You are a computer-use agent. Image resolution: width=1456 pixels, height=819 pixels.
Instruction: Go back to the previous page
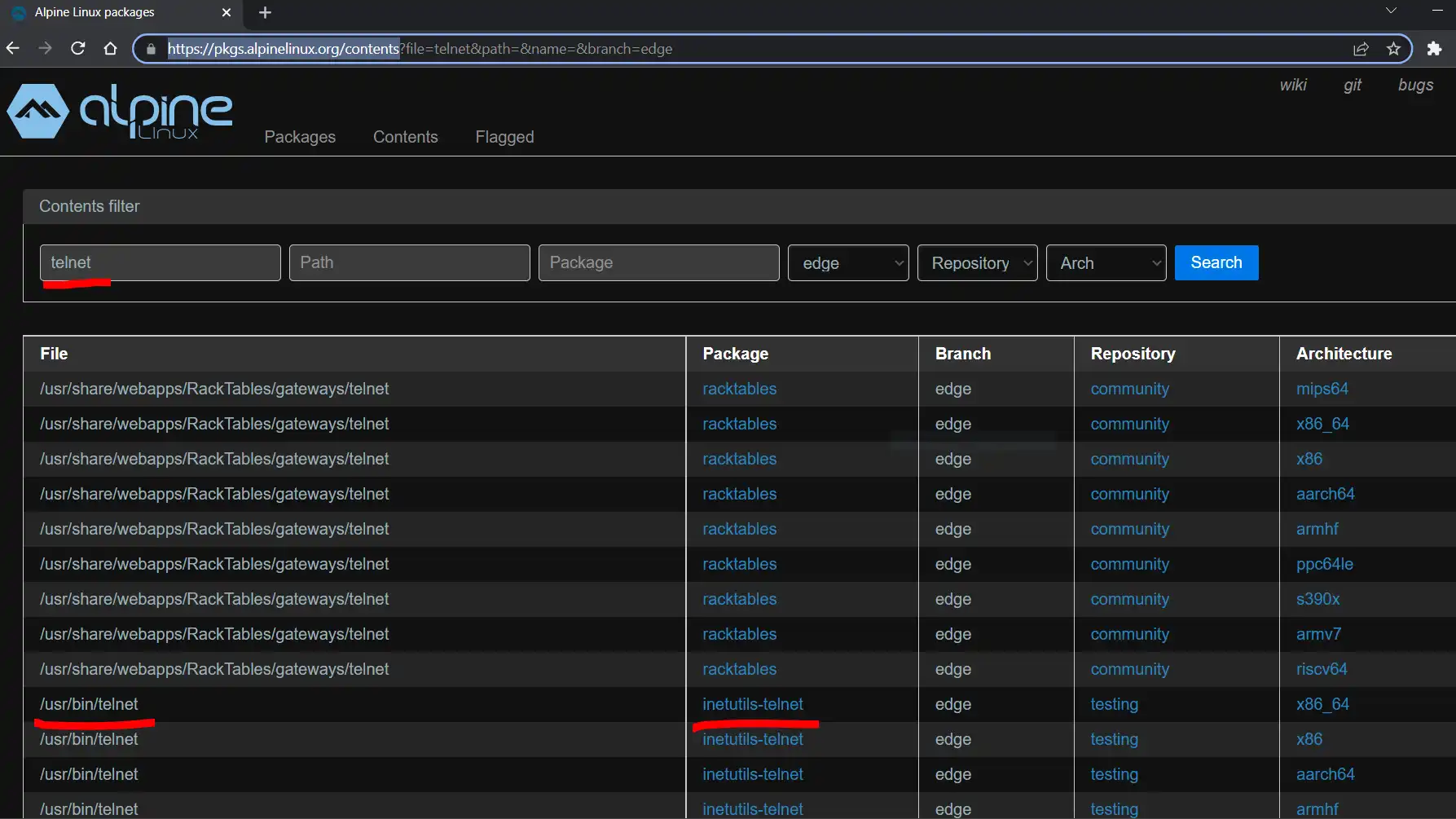13,49
